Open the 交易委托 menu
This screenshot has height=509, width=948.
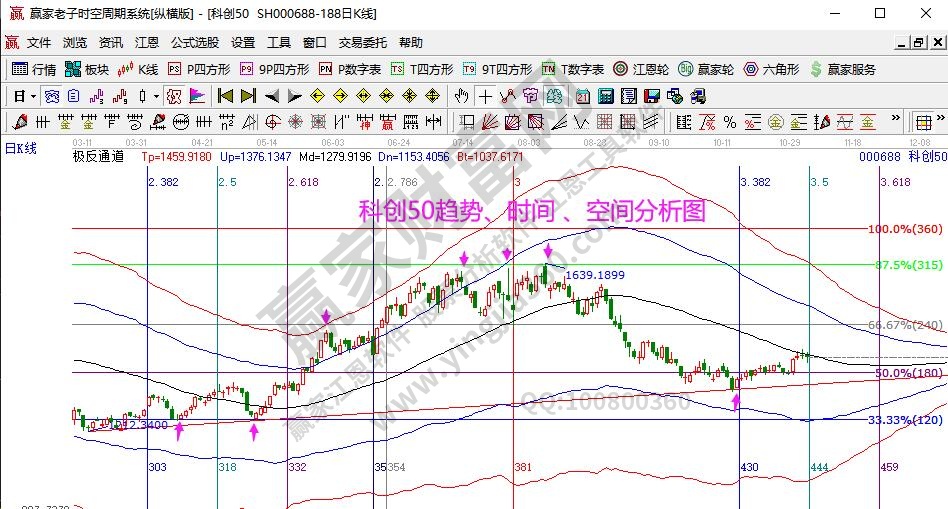tap(362, 43)
